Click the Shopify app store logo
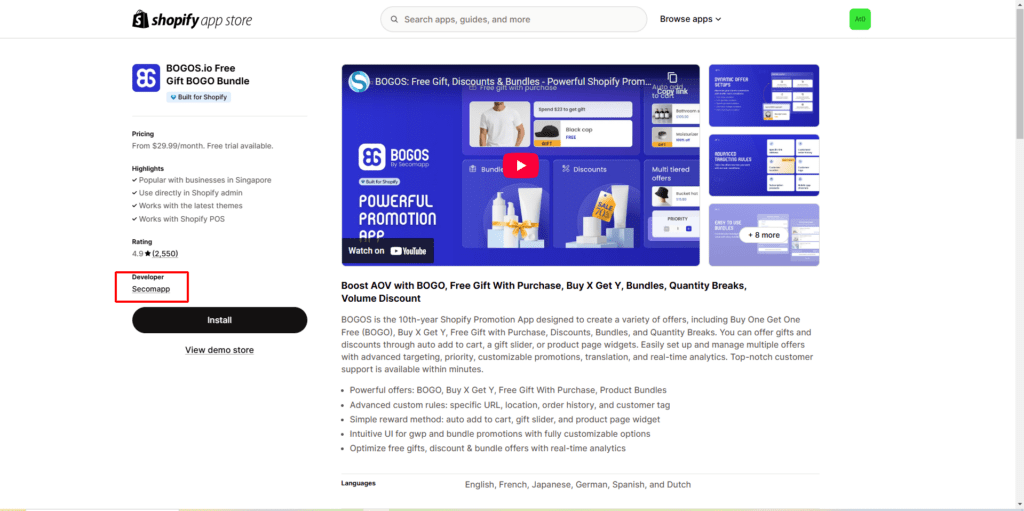1024x511 pixels. 192,19
